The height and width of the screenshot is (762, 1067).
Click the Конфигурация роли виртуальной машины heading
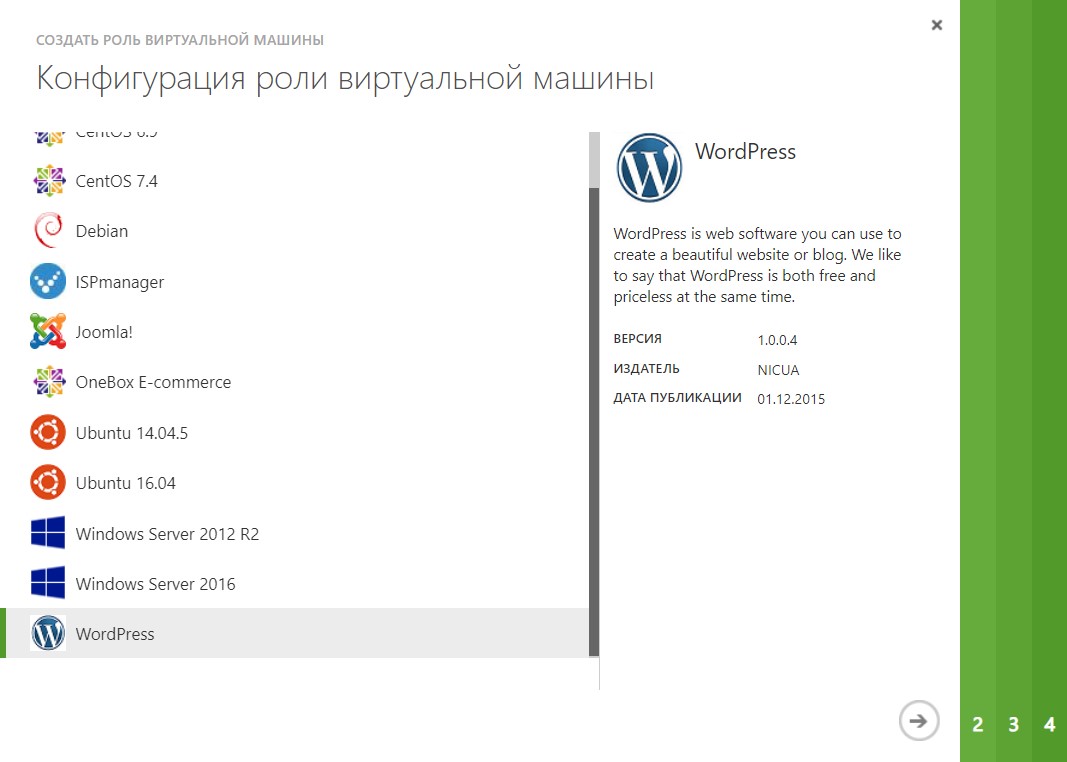click(x=345, y=79)
